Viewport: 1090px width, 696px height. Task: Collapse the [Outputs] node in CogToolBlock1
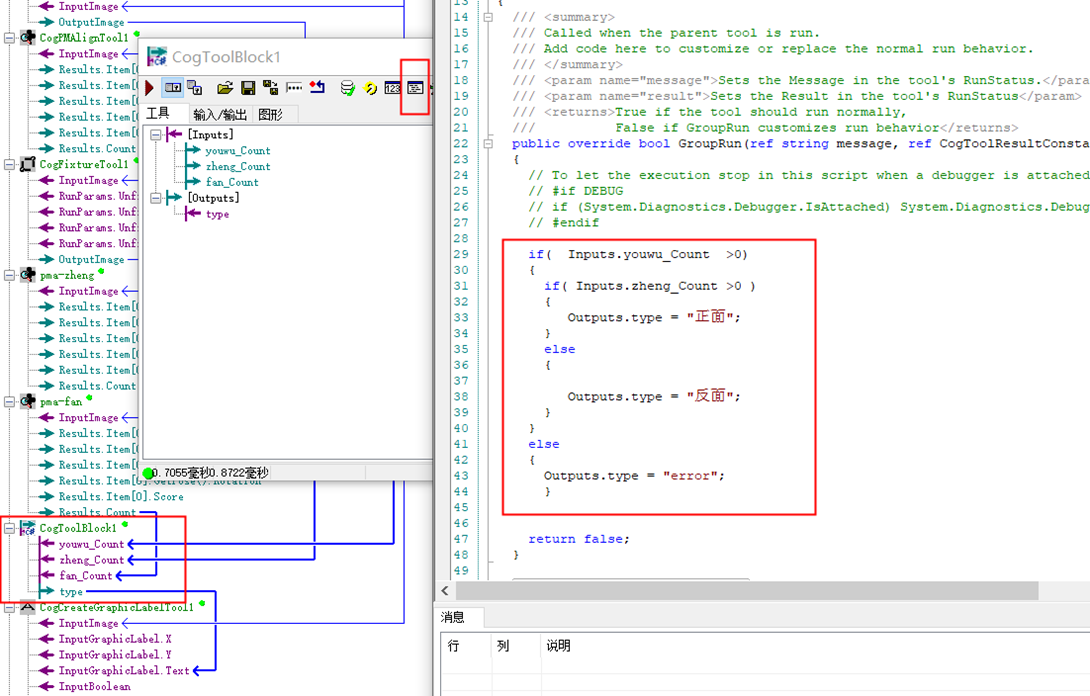pyautogui.click(x=156, y=198)
